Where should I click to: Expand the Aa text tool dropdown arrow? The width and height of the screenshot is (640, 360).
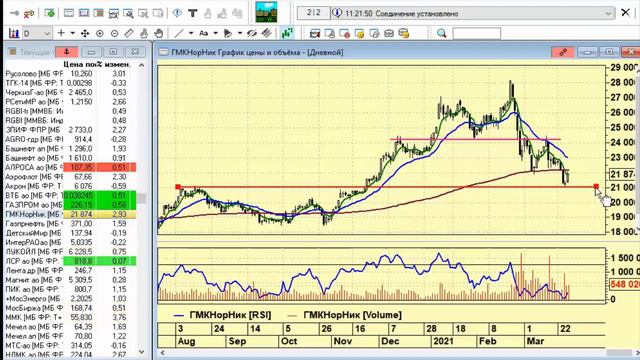tap(215, 33)
